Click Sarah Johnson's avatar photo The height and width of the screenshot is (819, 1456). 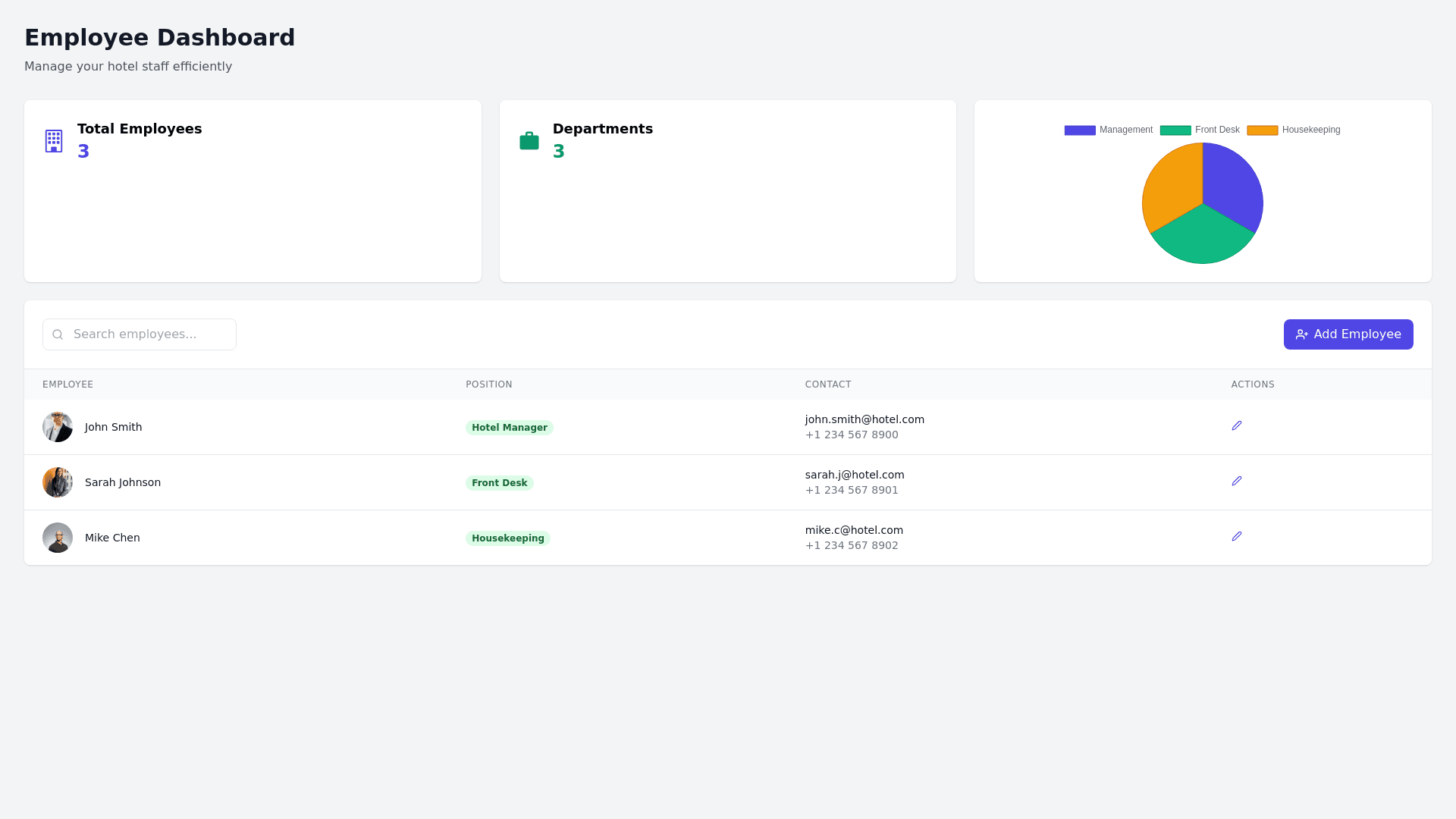(x=58, y=482)
